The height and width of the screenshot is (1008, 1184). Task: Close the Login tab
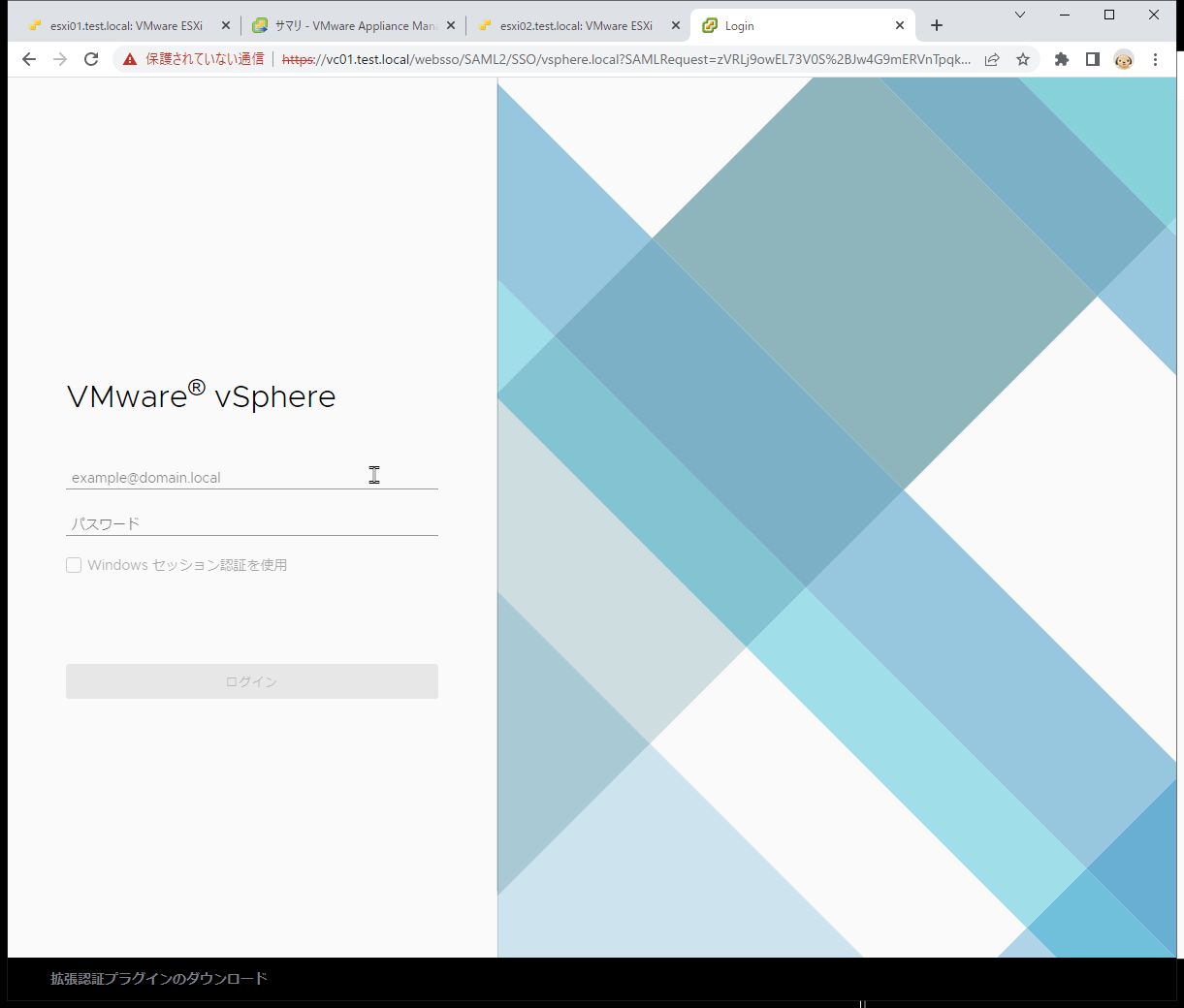(x=900, y=26)
